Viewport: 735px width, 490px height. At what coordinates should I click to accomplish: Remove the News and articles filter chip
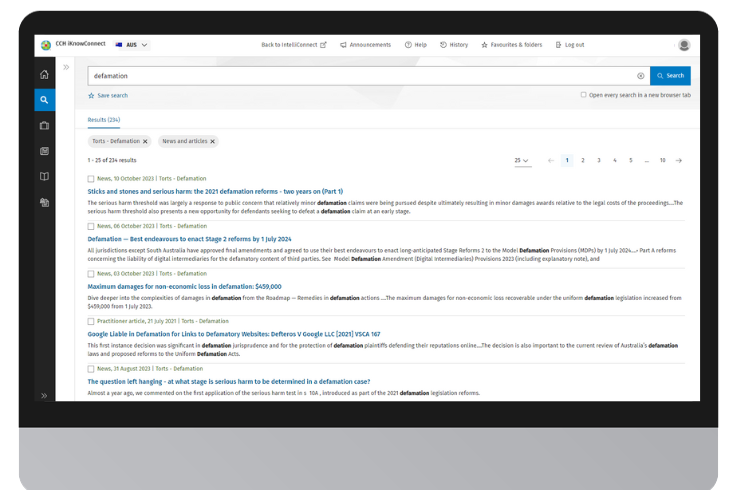click(213, 142)
